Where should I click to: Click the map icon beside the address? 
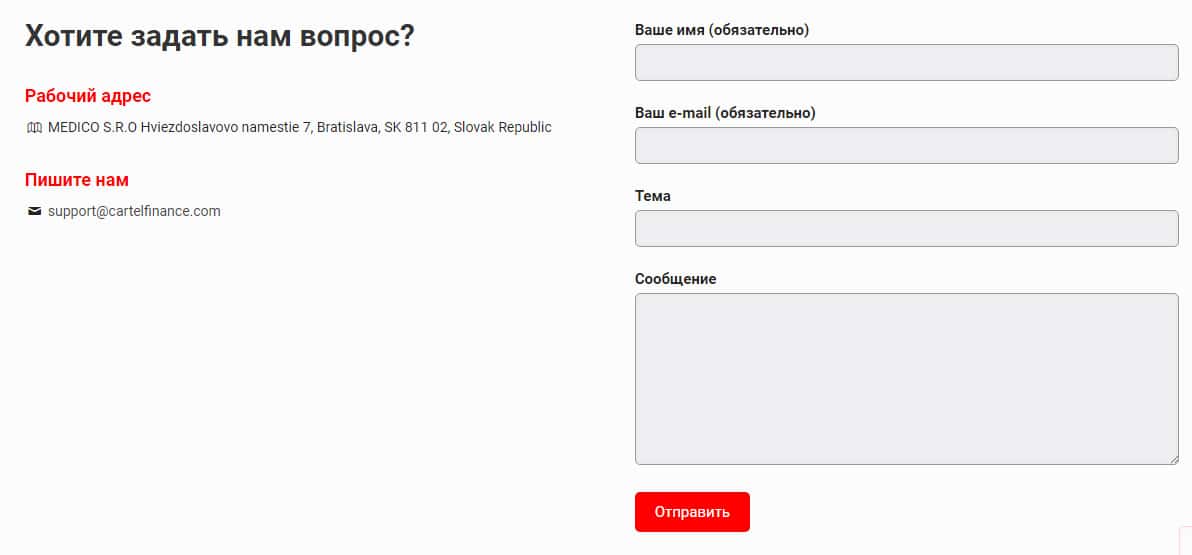[x=35, y=128]
